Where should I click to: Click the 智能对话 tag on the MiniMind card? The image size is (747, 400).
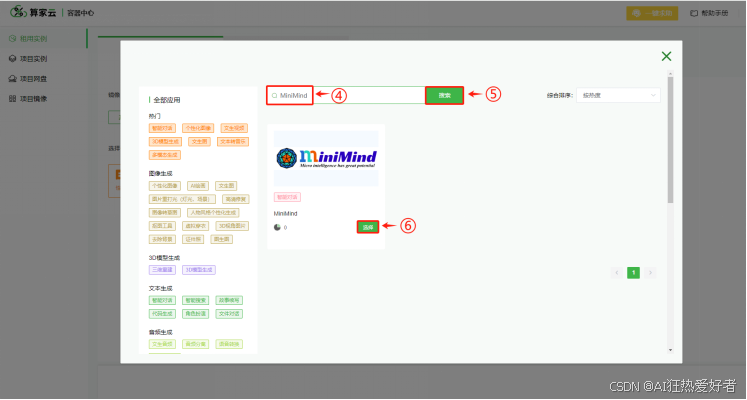[x=287, y=197]
